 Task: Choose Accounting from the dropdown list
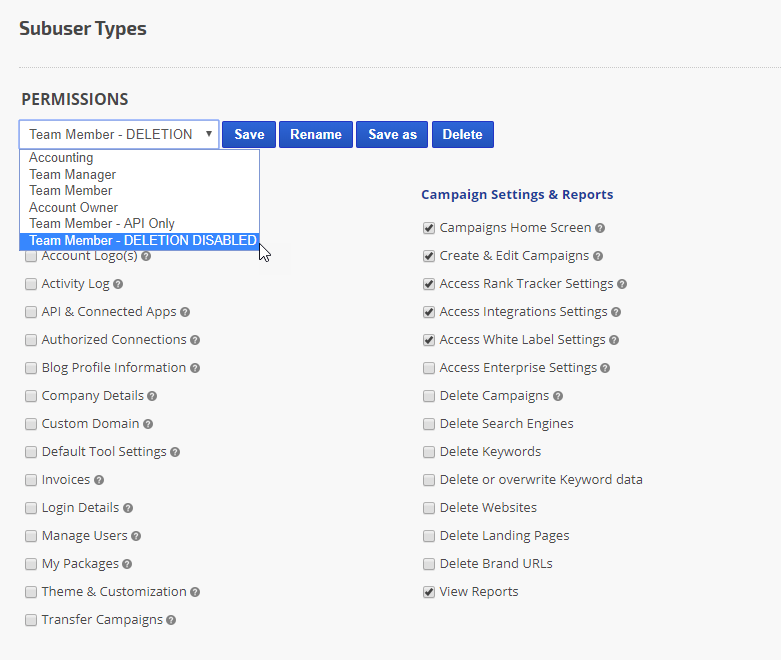point(61,158)
